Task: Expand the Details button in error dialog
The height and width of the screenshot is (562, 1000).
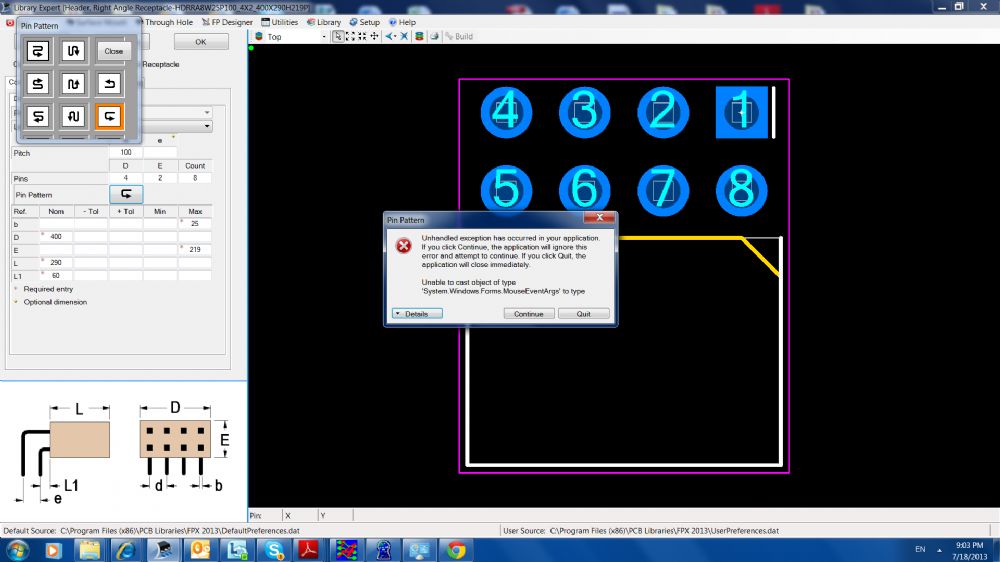Action: 416,314
